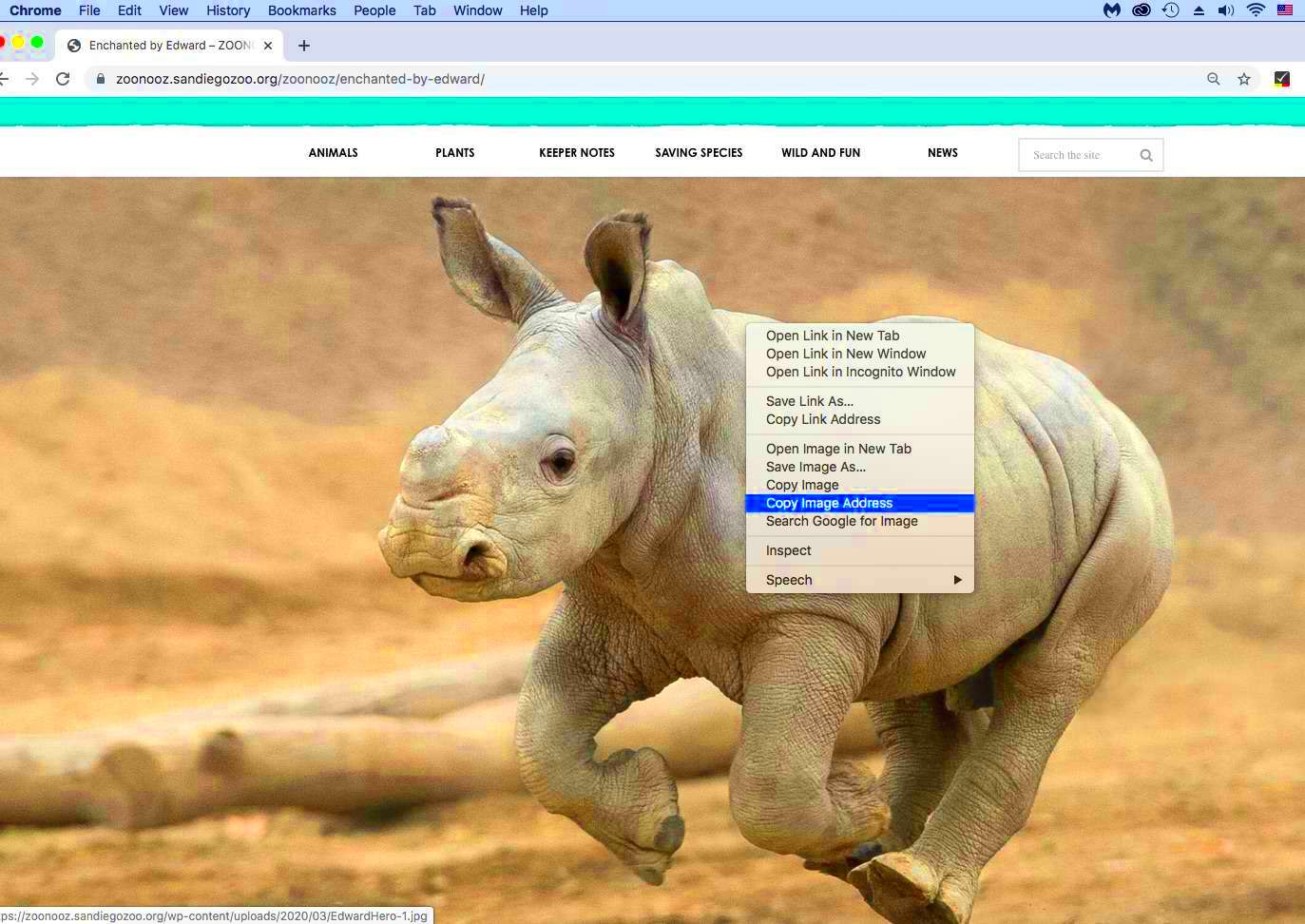Select Copy Image Address
Viewport: 1305px width, 924px height.
(860, 503)
